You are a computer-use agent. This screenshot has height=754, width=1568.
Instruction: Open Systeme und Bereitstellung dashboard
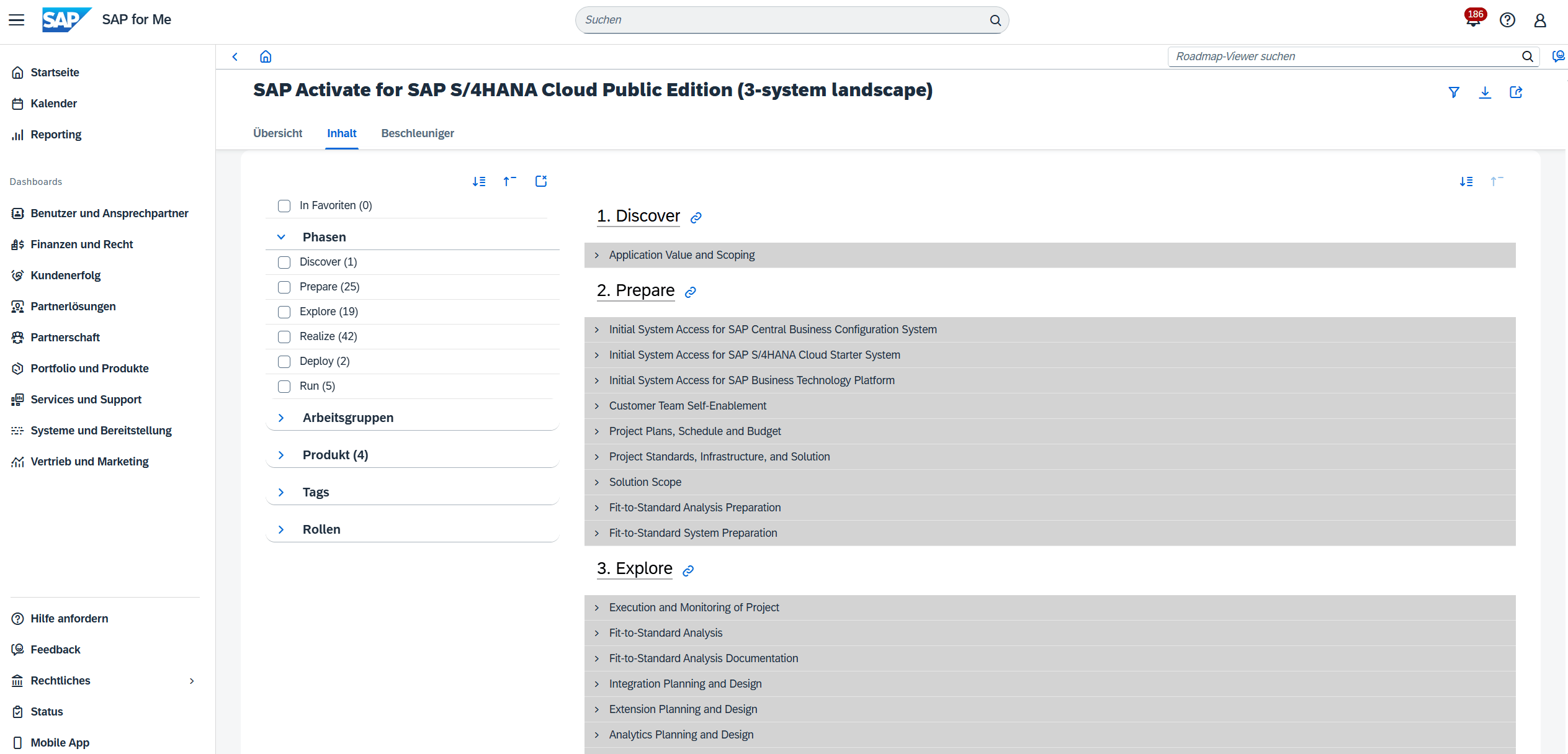point(101,431)
